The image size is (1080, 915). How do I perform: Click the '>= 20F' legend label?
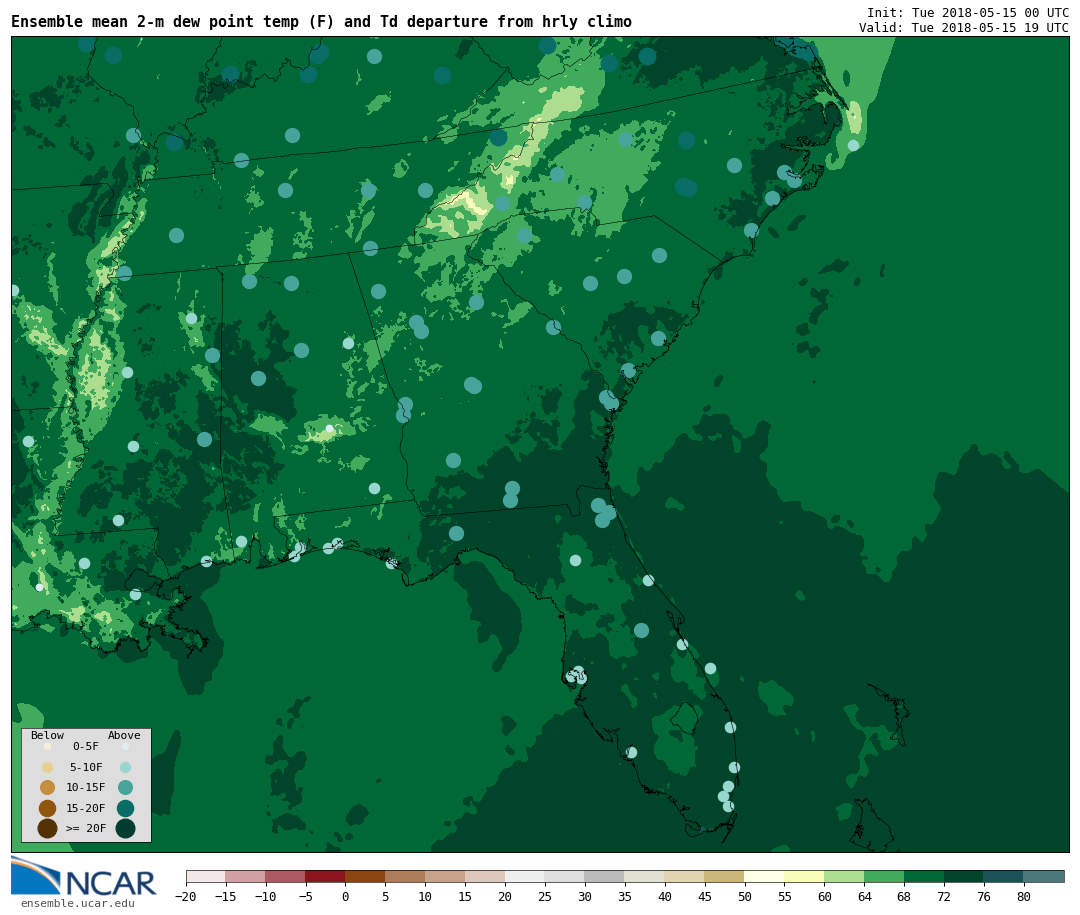[x=86, y=828]
